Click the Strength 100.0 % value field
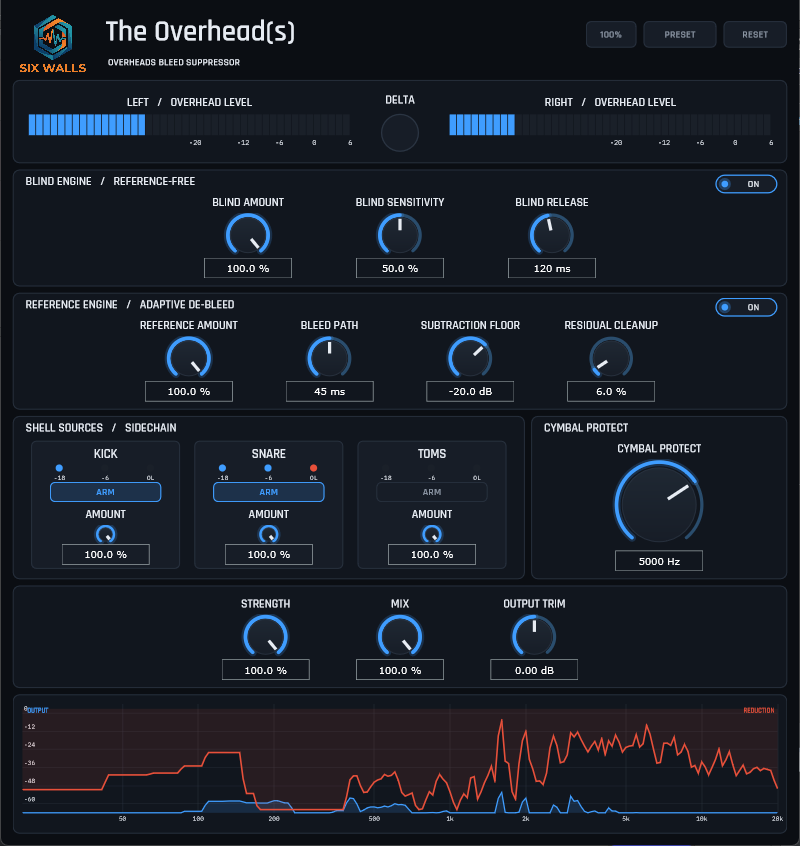800x846 pixels. [265, 670]
